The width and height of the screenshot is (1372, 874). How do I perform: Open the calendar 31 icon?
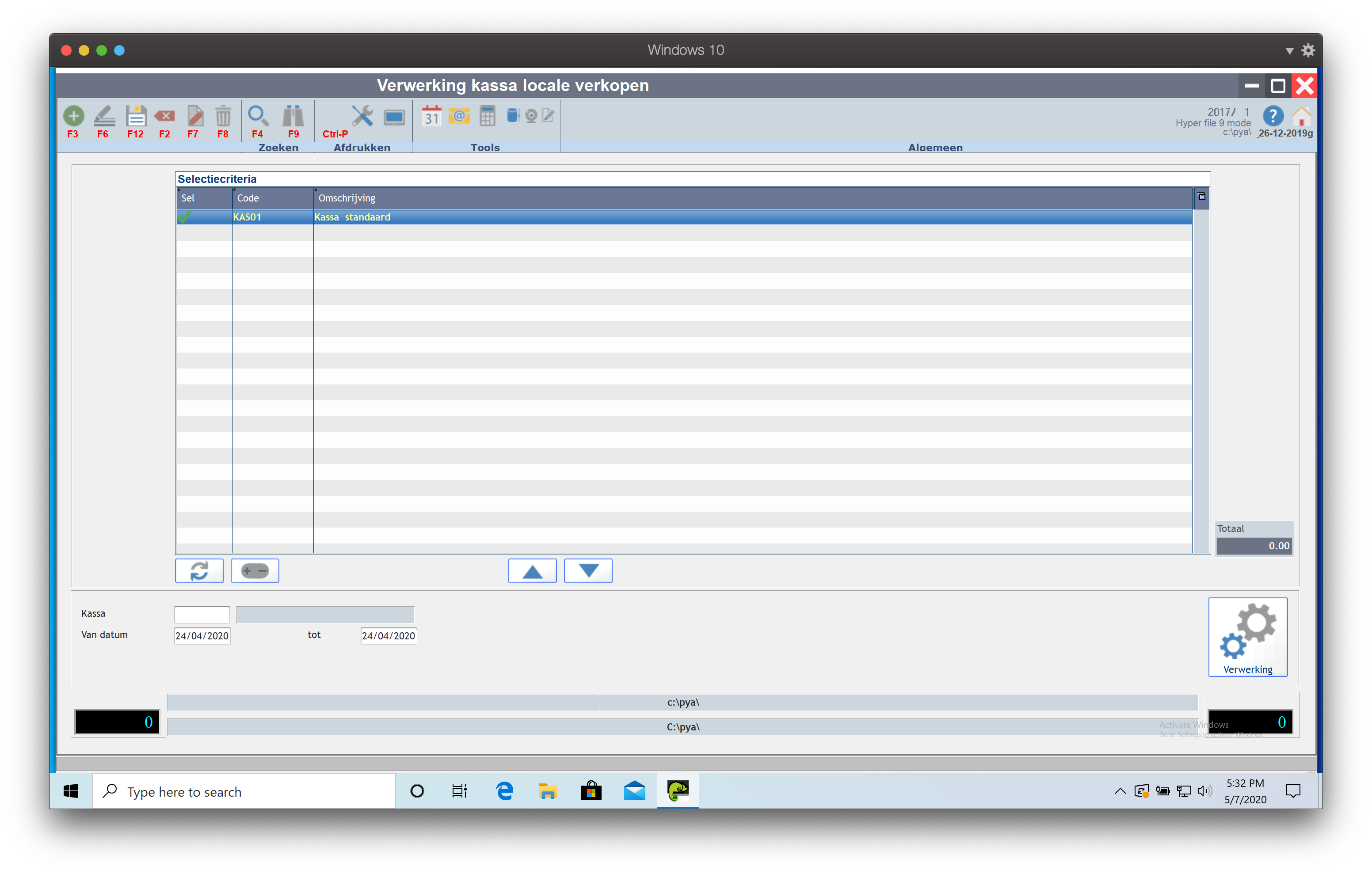tap(431, 116)
